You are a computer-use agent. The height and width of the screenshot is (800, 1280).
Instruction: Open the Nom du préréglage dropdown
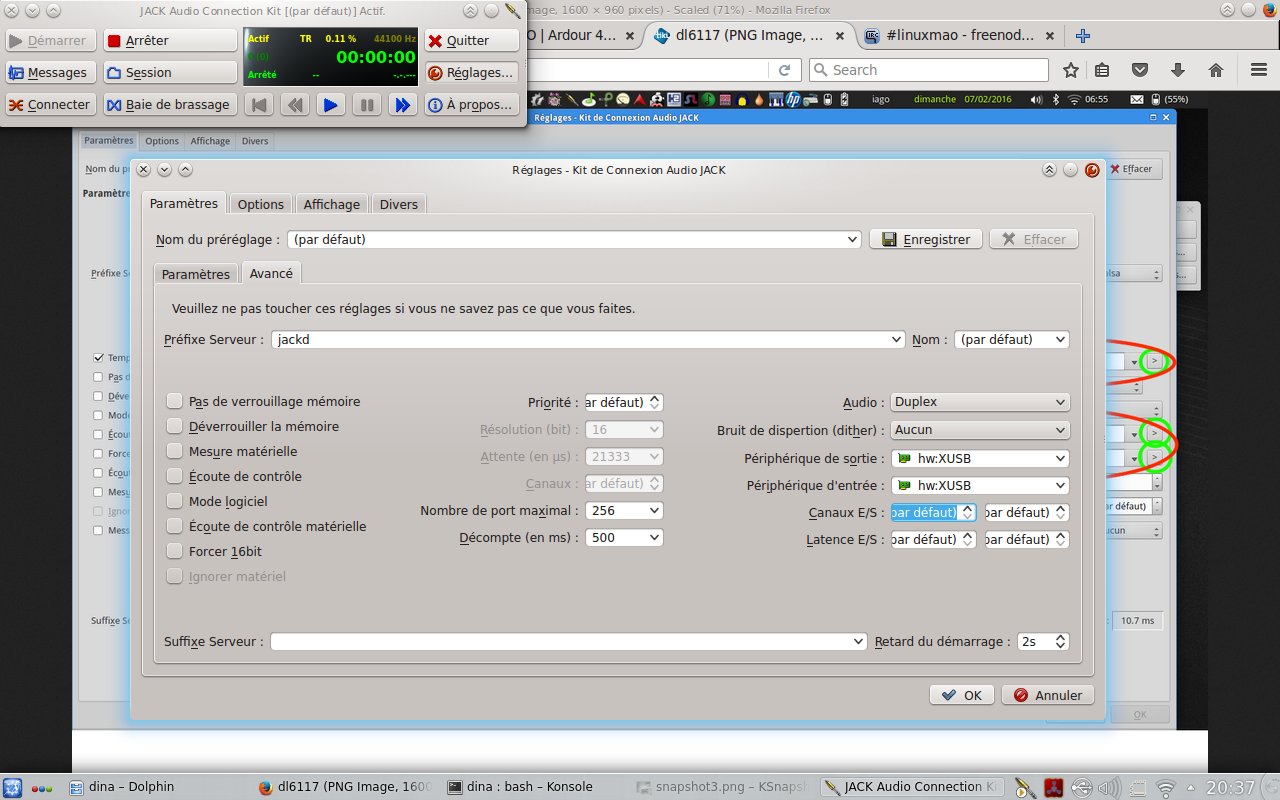(574, 240)
